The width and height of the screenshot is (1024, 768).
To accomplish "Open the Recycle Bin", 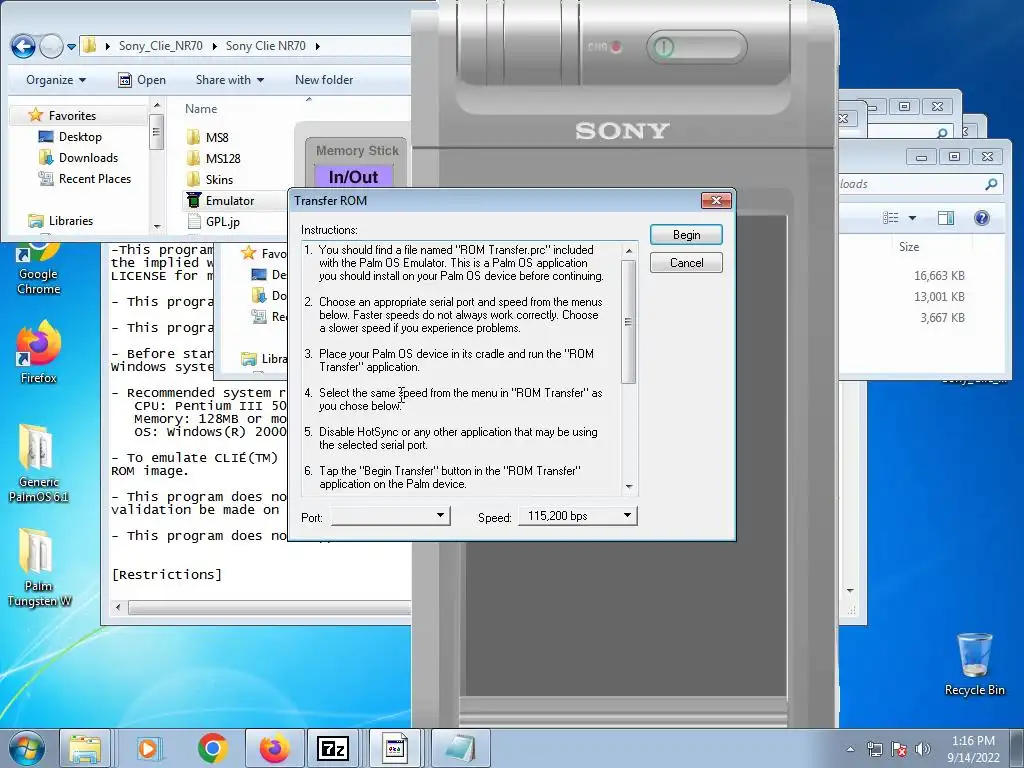I will pyautogui.click(x=974, y=664).
